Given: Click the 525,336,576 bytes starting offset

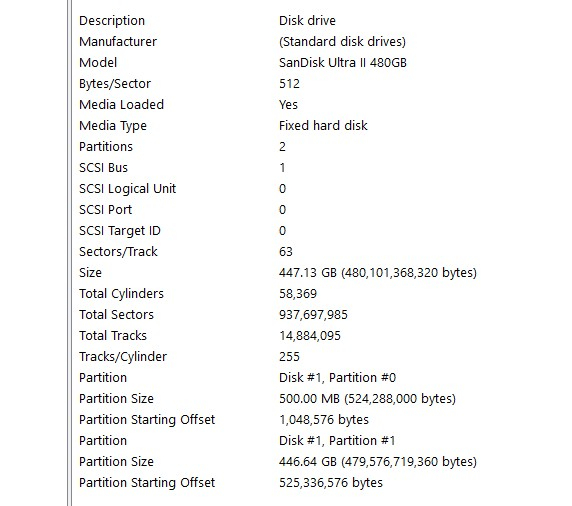Looking at the screenshot, I should (x=331, y=483).
